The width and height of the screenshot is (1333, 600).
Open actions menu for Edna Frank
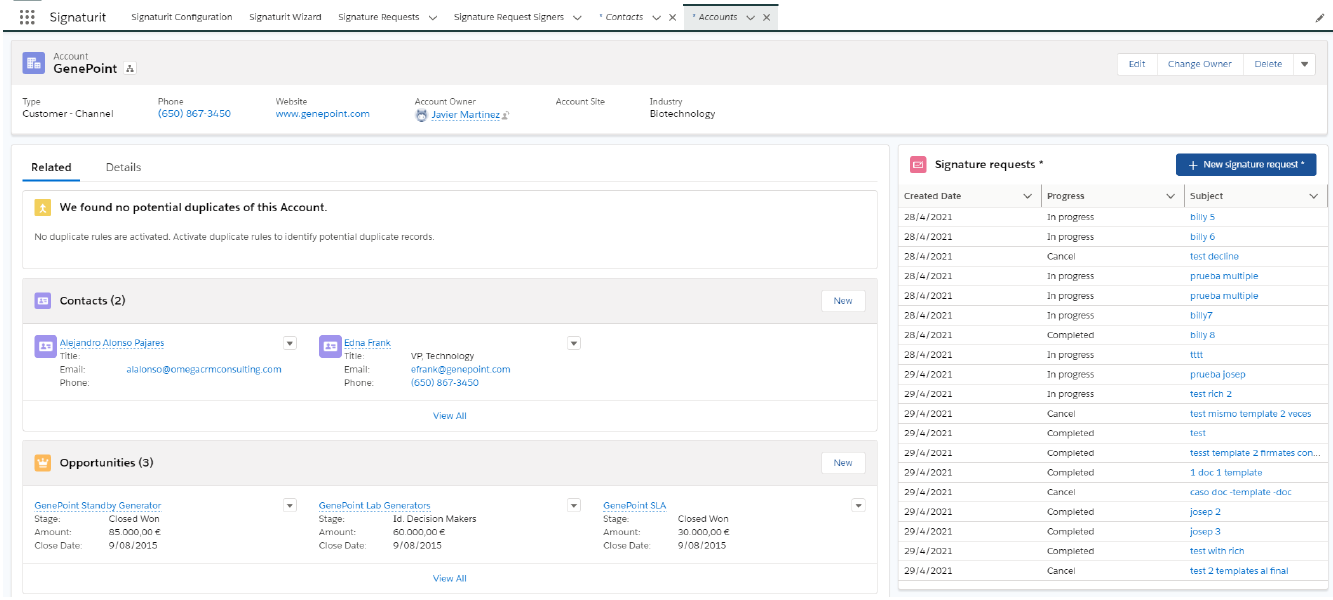pos(574,343)
